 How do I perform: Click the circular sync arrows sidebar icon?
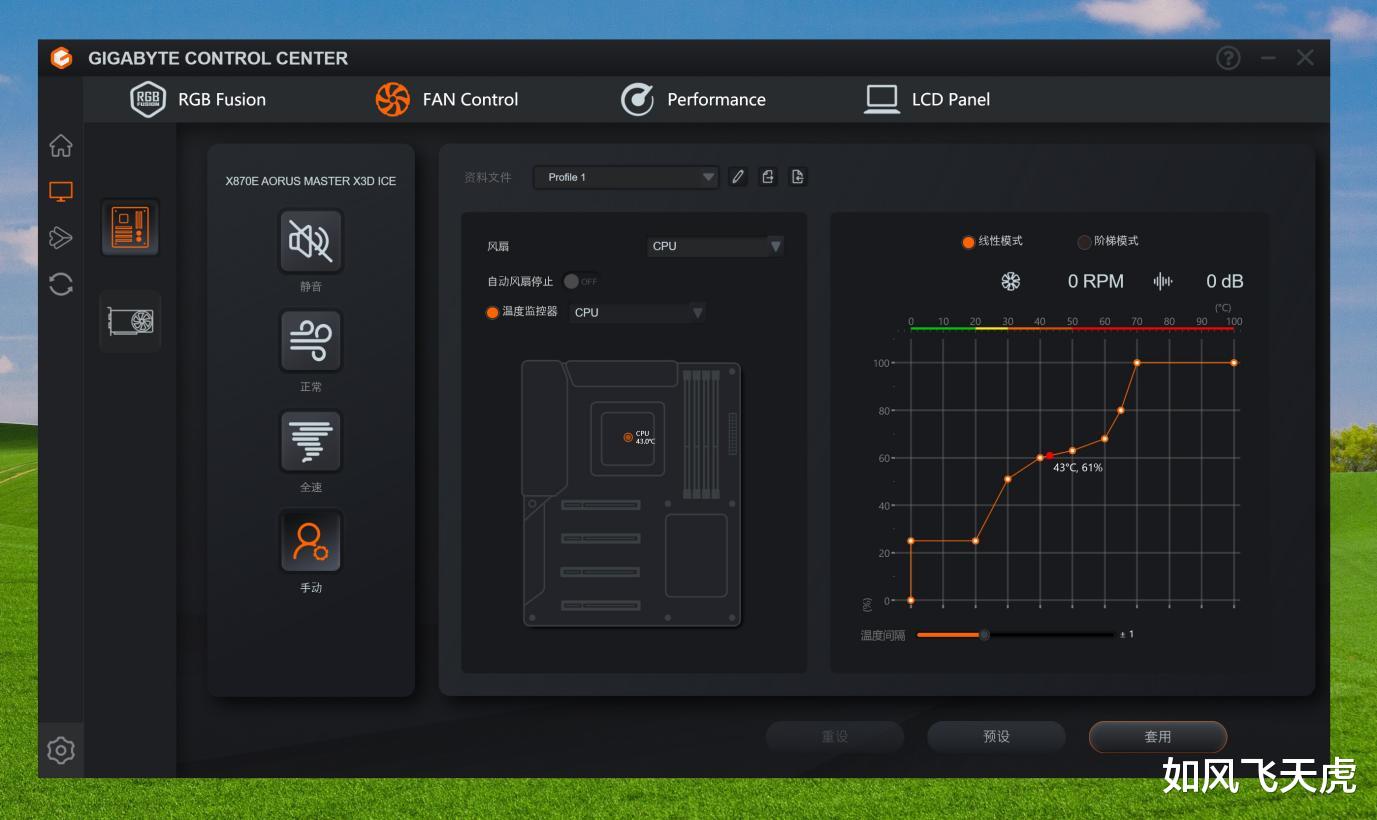(x=61, y=284)
